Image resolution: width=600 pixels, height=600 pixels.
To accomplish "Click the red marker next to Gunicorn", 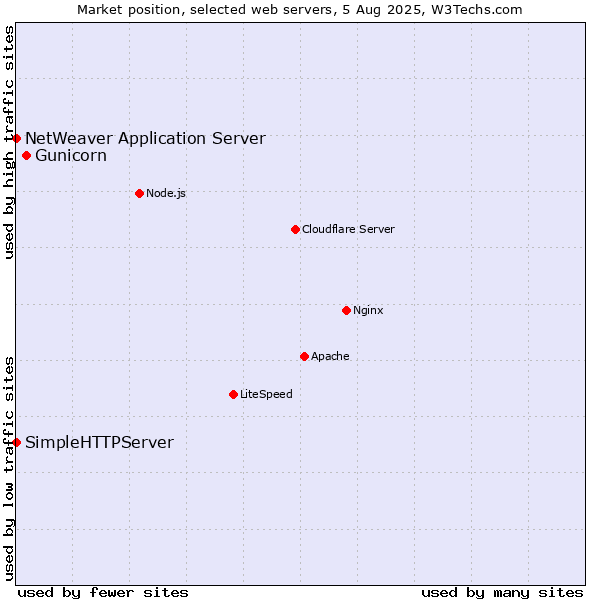I will point(26,156).
